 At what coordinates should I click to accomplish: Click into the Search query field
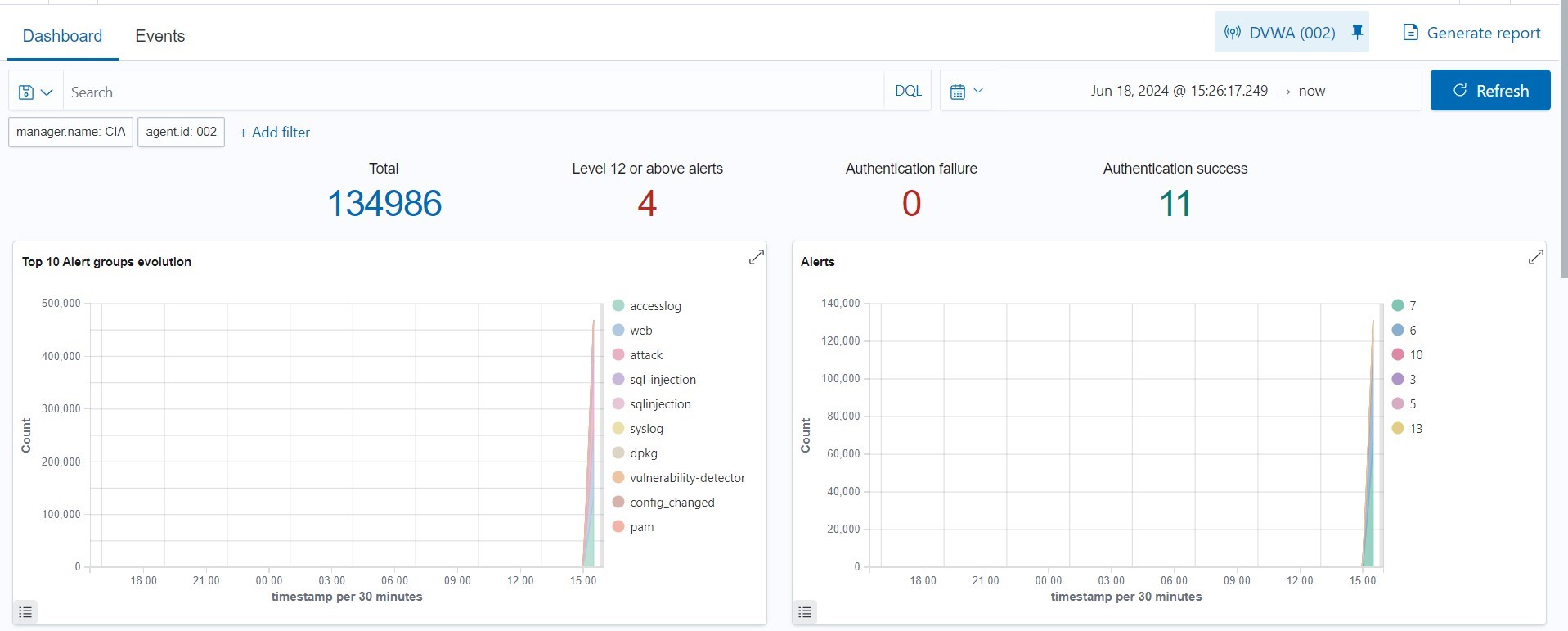click(x=473, y=92)
